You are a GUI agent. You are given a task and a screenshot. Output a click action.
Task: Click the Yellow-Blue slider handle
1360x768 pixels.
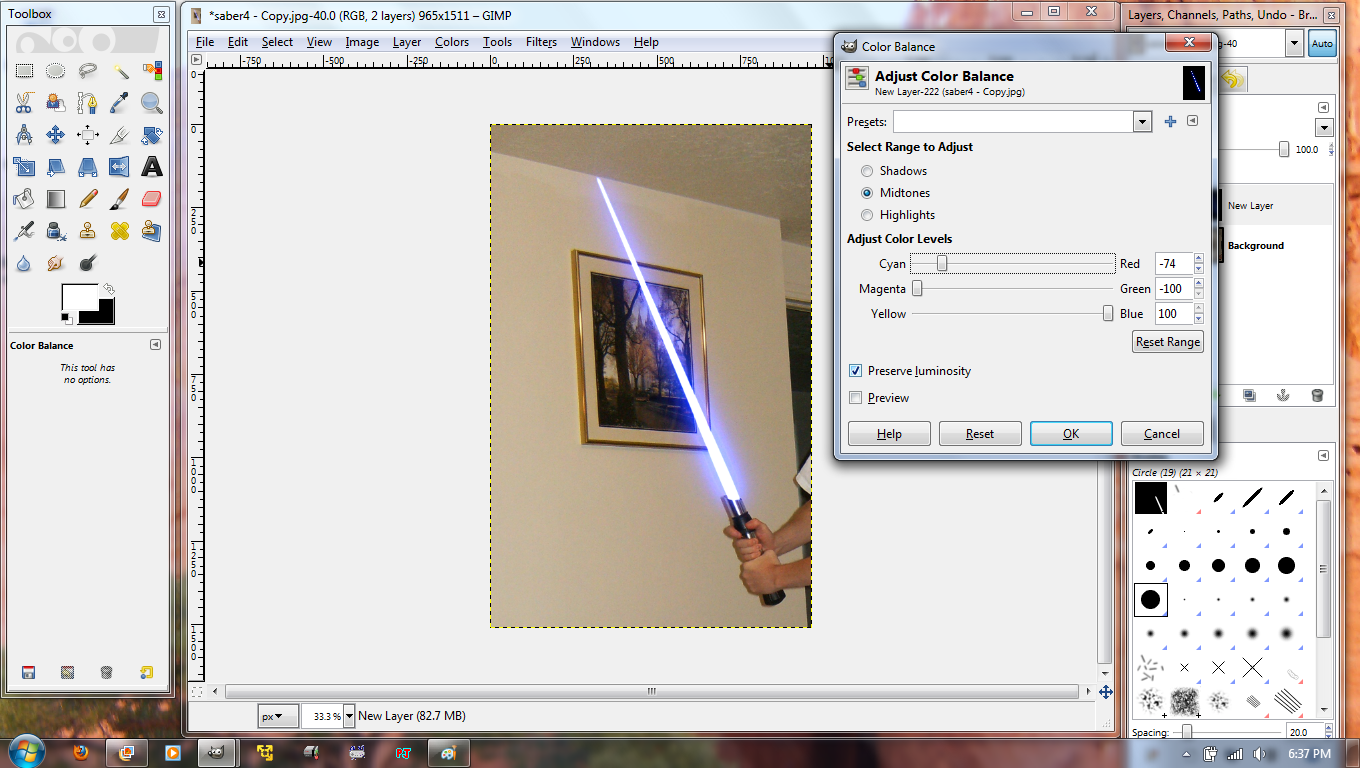1108,314
